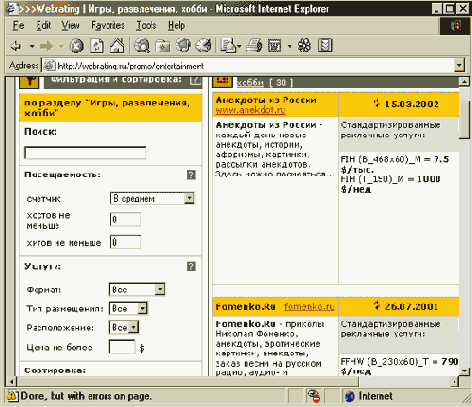Click the 'Цена не более' price field
Image resolution: width=472 pixels, height=407 pixels.
coord(122,347)
